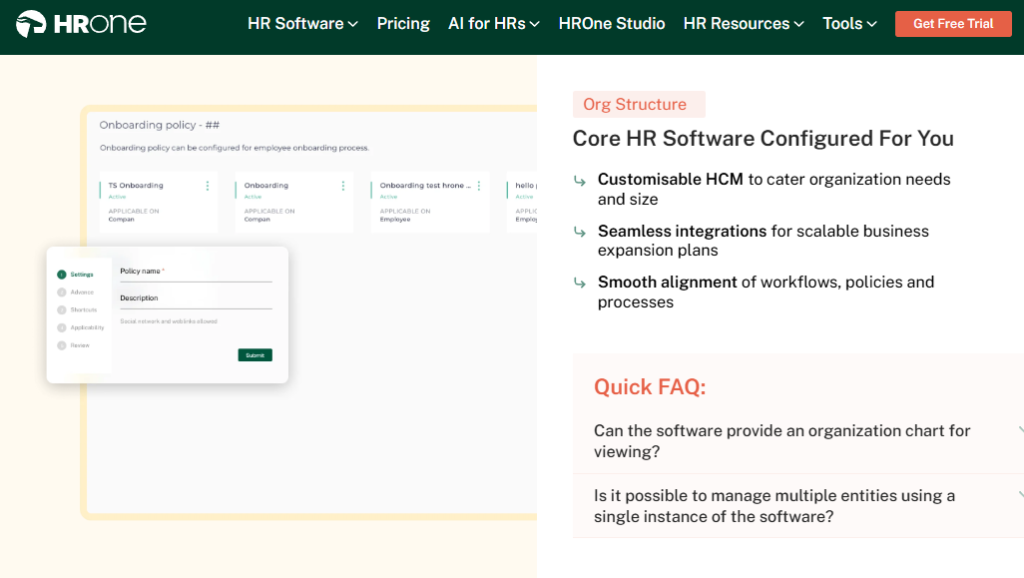The image size is (1024, 578).
Task: Open the Tools dropdown menu
Action: point(849,24)
